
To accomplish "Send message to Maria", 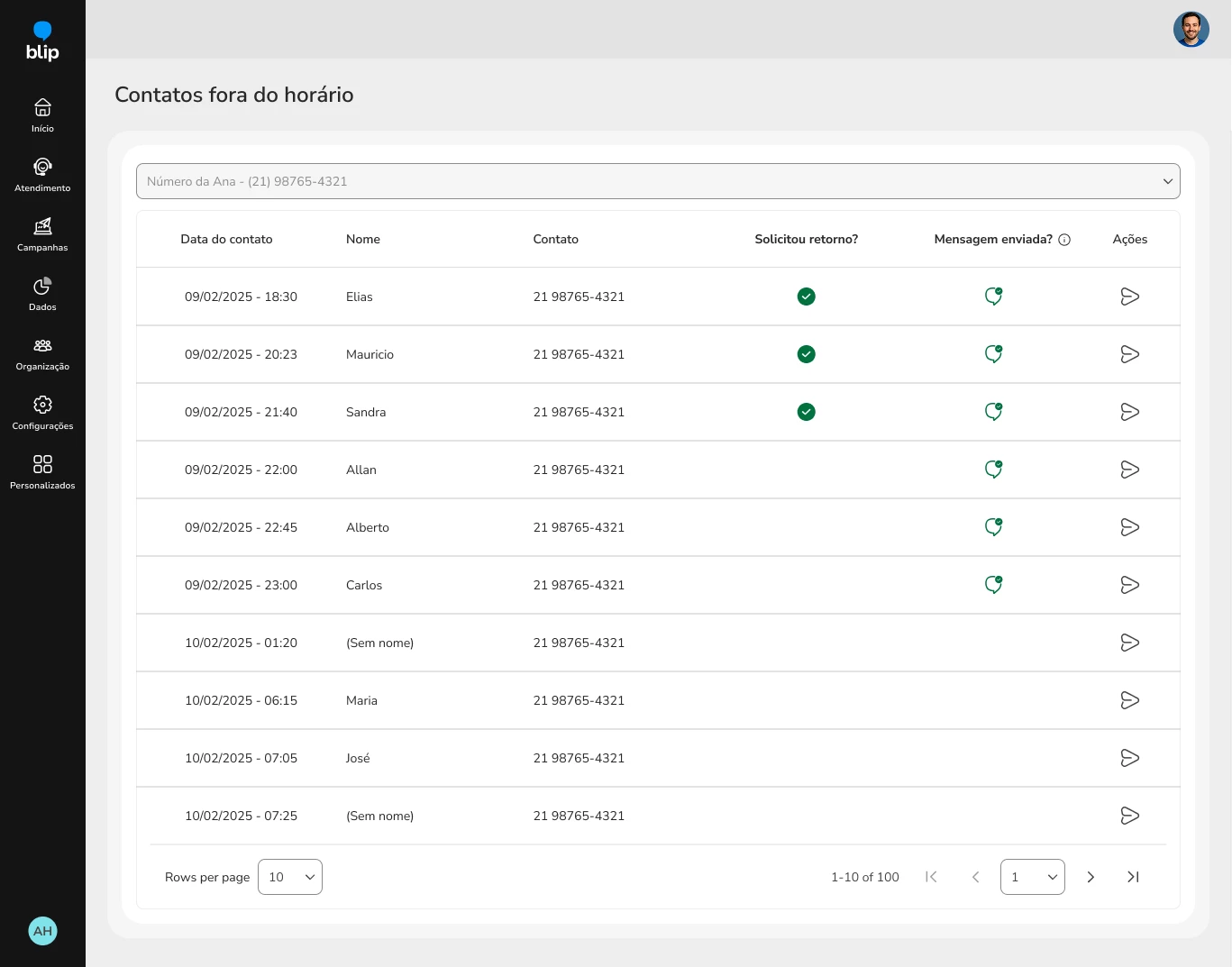I will [x=1130, y=700].
